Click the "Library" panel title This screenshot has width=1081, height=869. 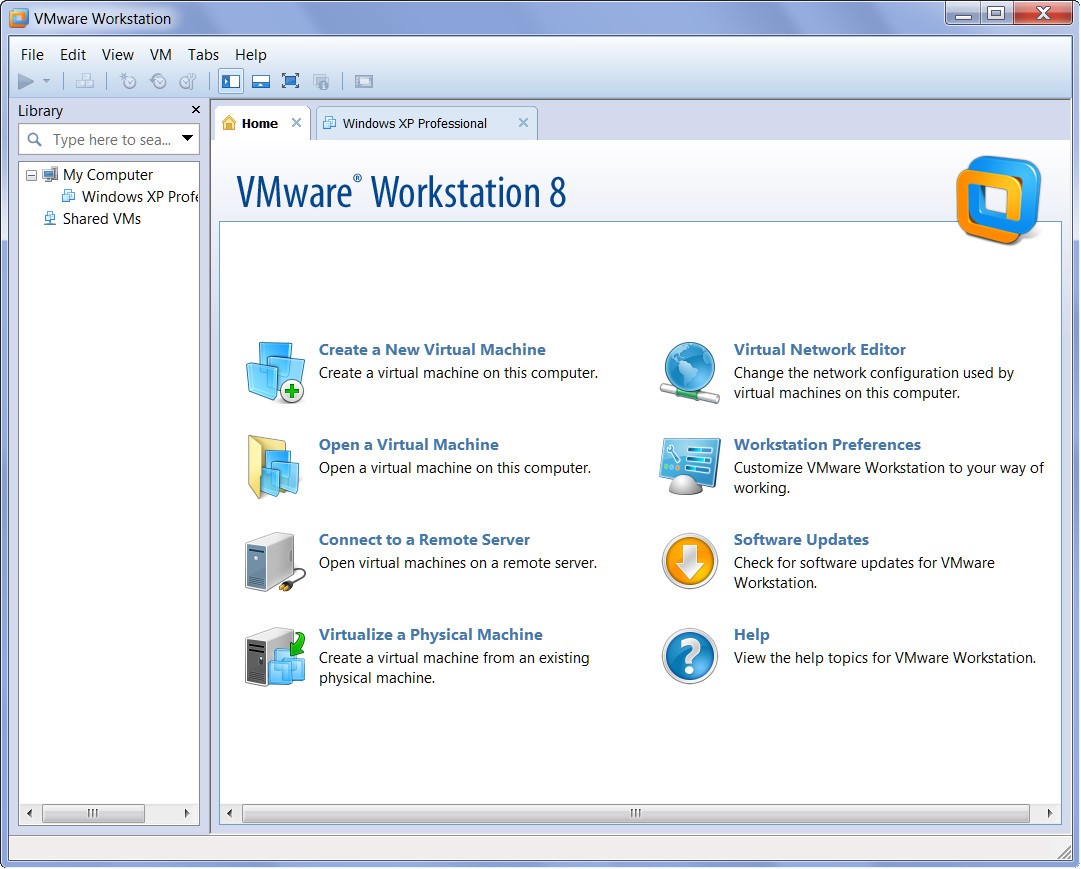coord(41,111)
